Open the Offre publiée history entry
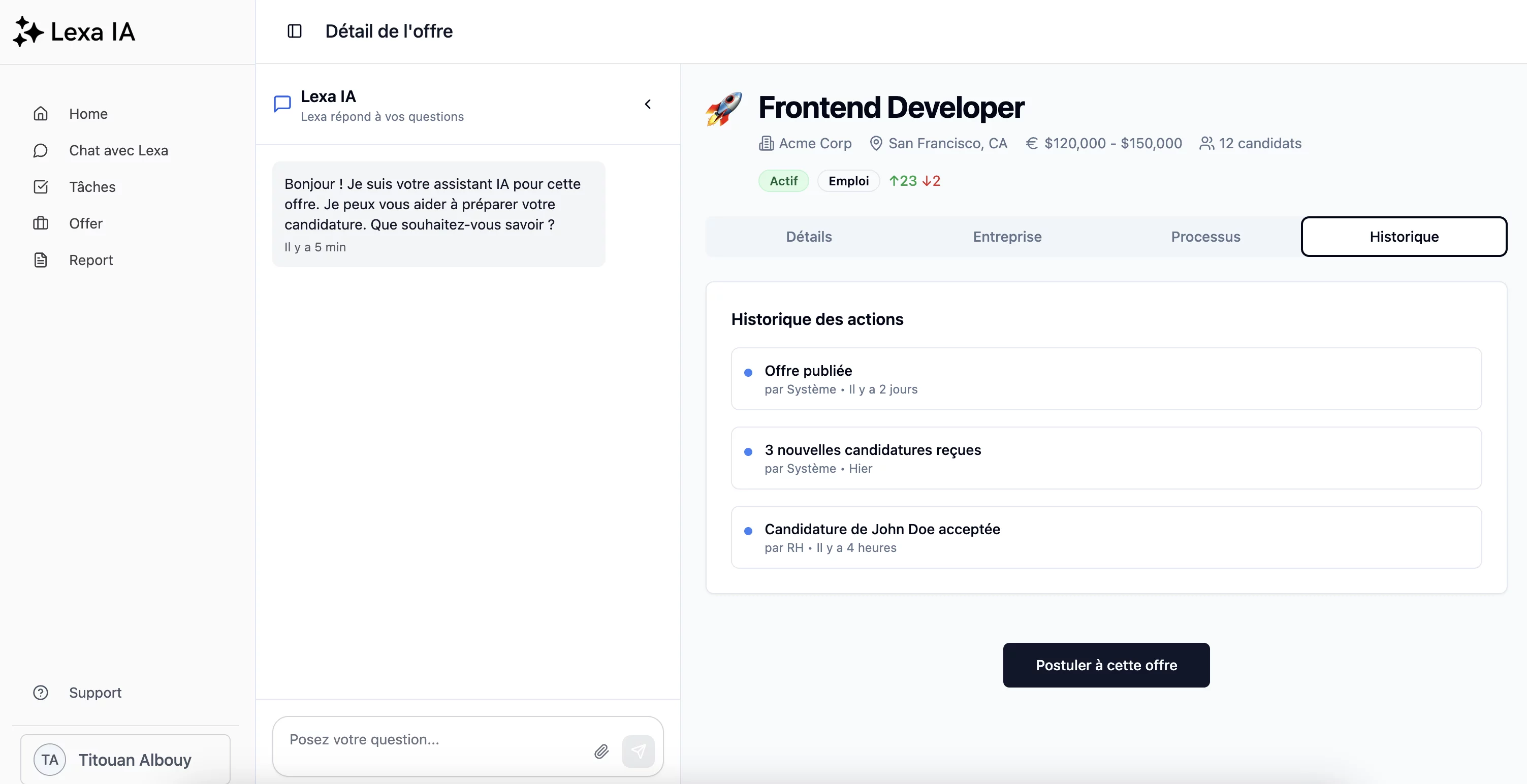 pos(1106,379)
